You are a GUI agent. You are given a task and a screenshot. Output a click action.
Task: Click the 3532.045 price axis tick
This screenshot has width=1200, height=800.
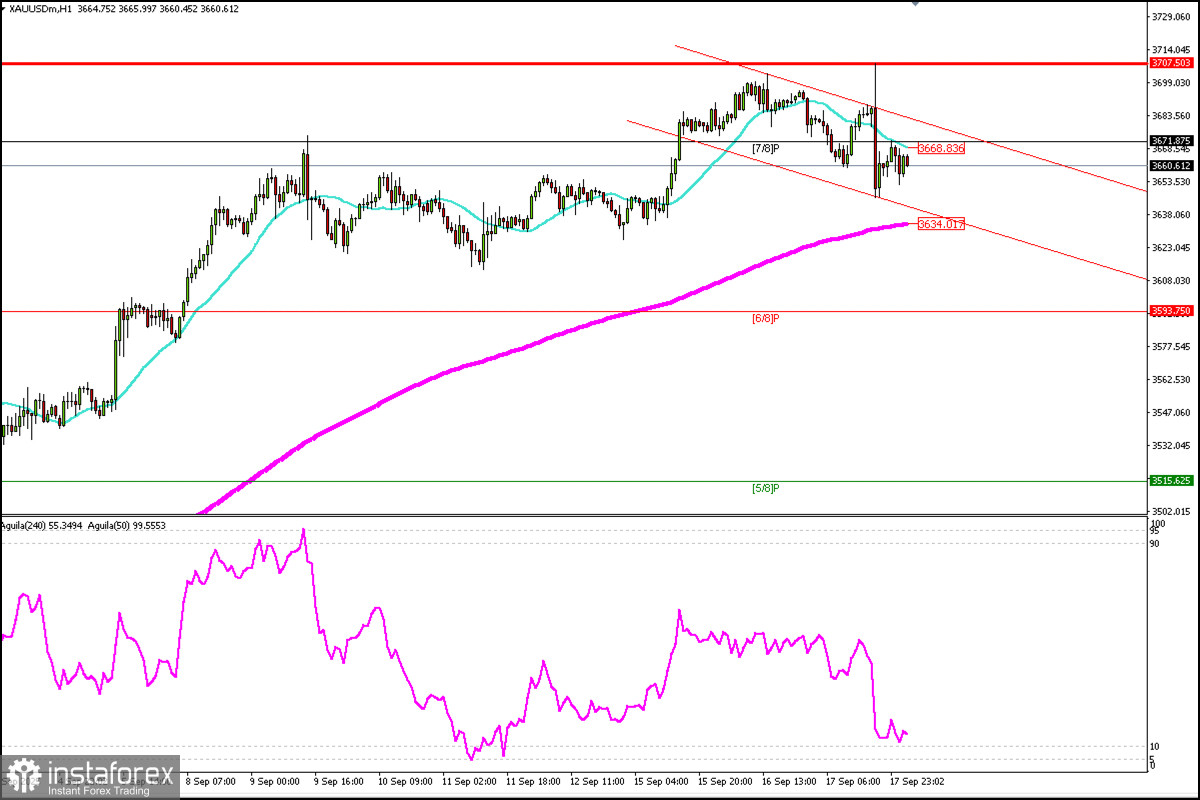[1172, 446]
